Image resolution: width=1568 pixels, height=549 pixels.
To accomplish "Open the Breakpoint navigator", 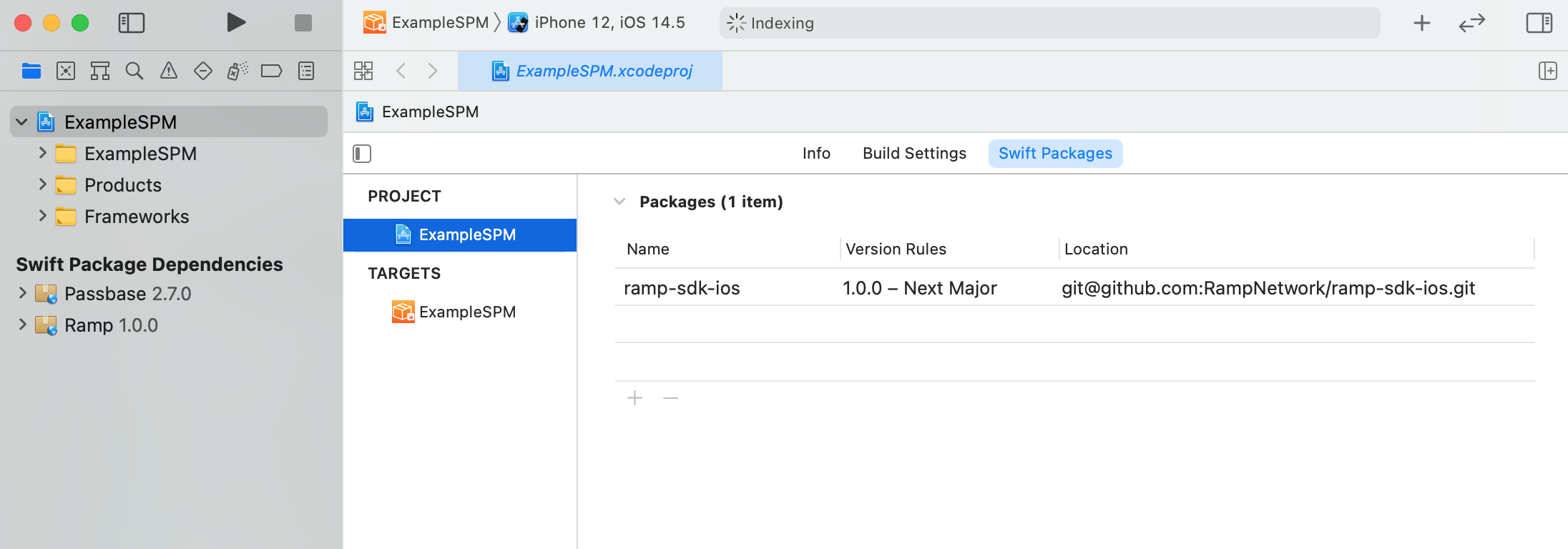I will [272, 71].
